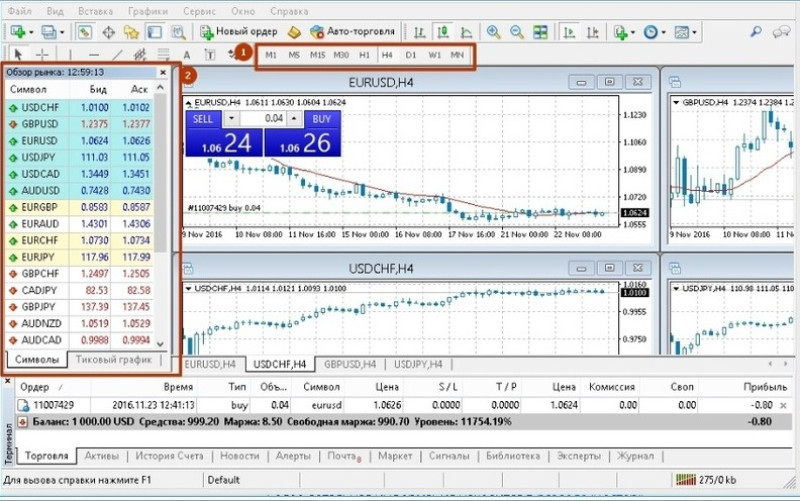
Task: Switch to the GBPUSD,H4 chart tab
Action: tap(350, 364)
